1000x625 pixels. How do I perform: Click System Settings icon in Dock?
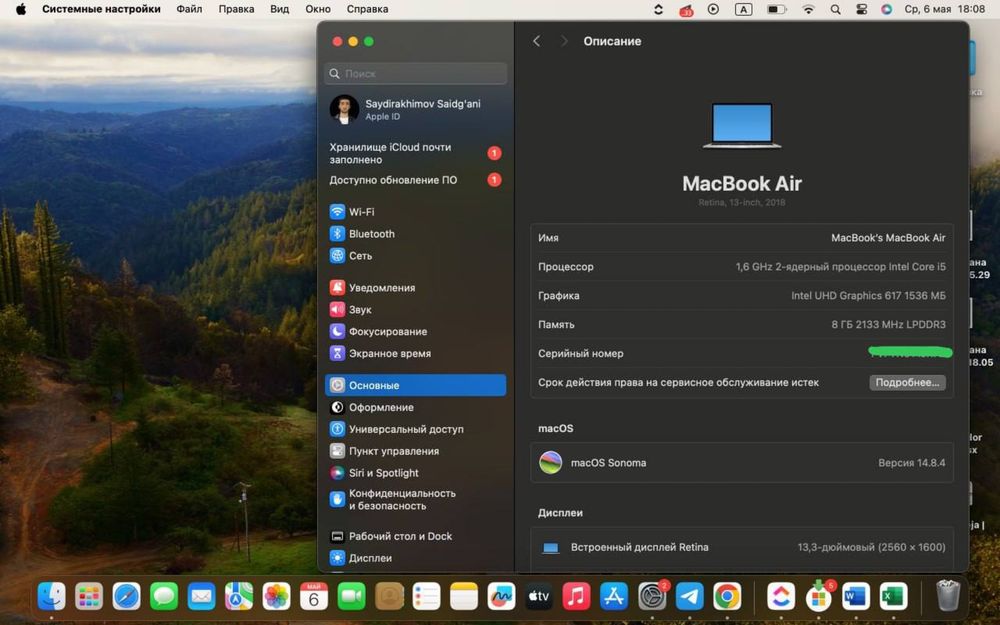652,597
